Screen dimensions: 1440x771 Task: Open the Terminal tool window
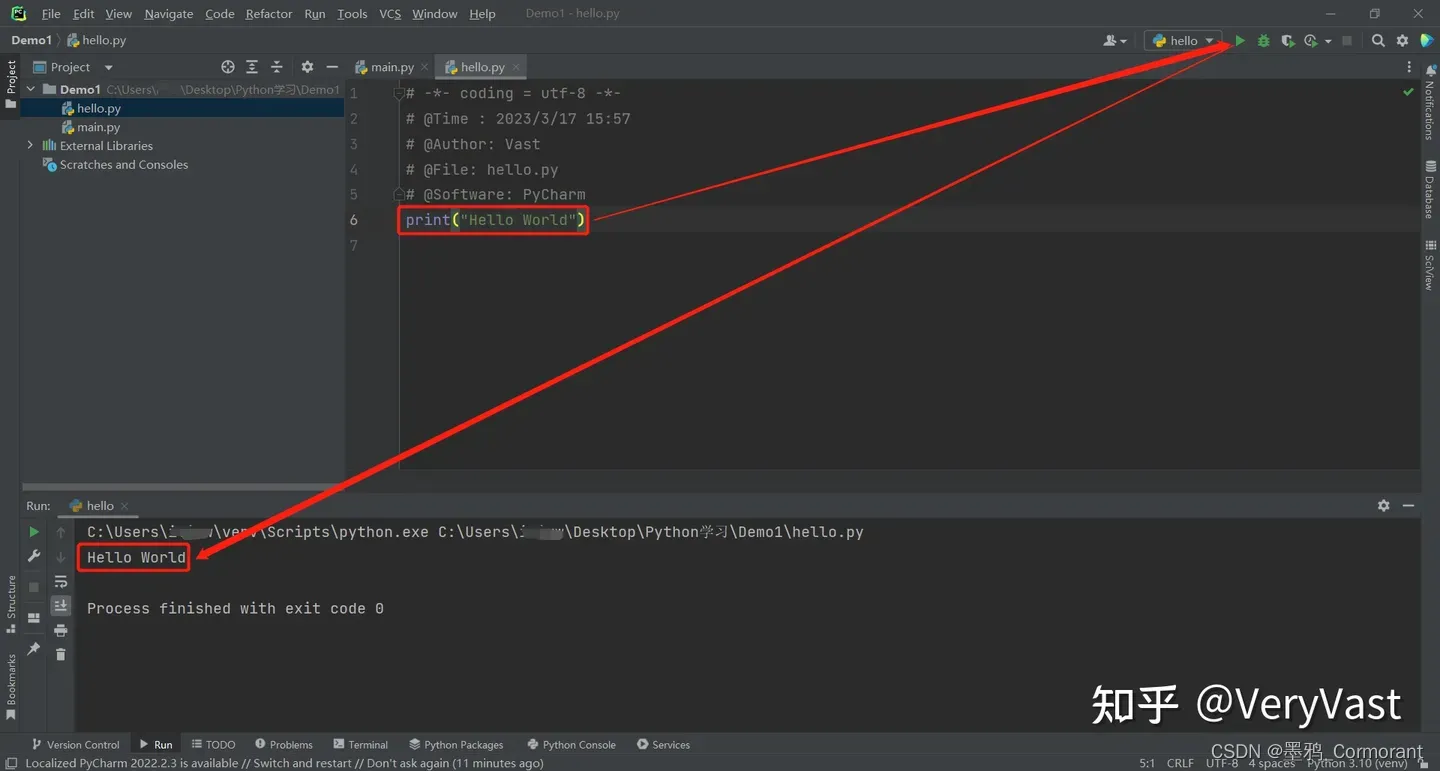click(360, 745)
